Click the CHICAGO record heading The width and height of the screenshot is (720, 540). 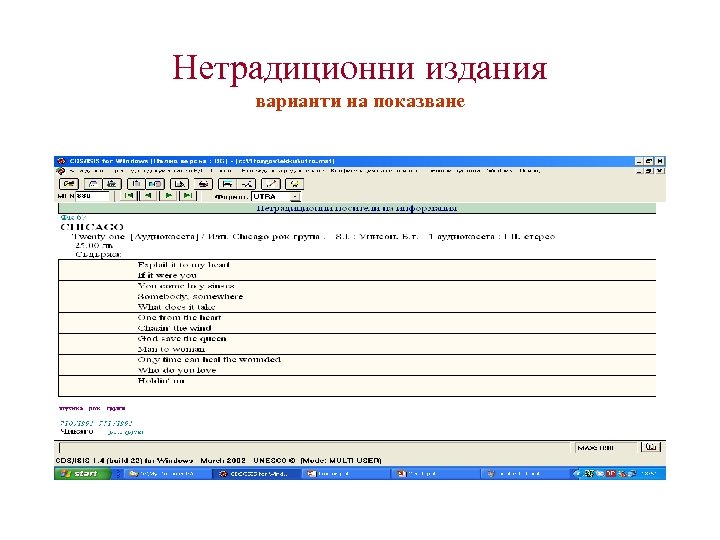coord(92,227)
